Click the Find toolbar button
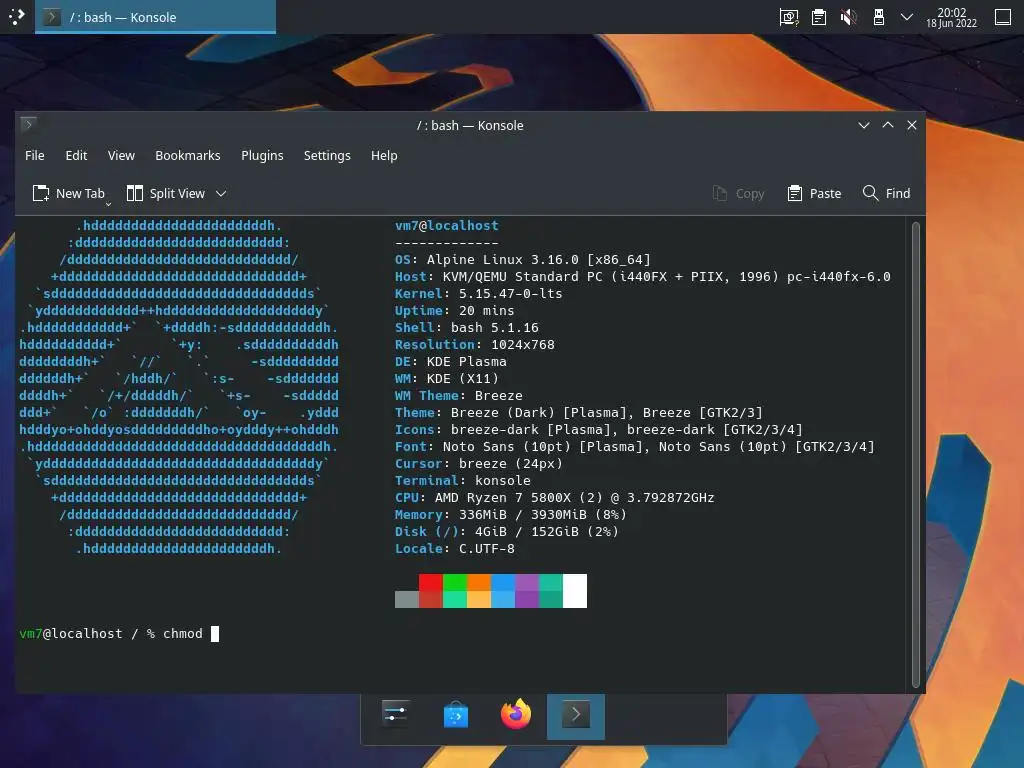The height and width of the screenshot is (768, 1024). click(886, 193)
